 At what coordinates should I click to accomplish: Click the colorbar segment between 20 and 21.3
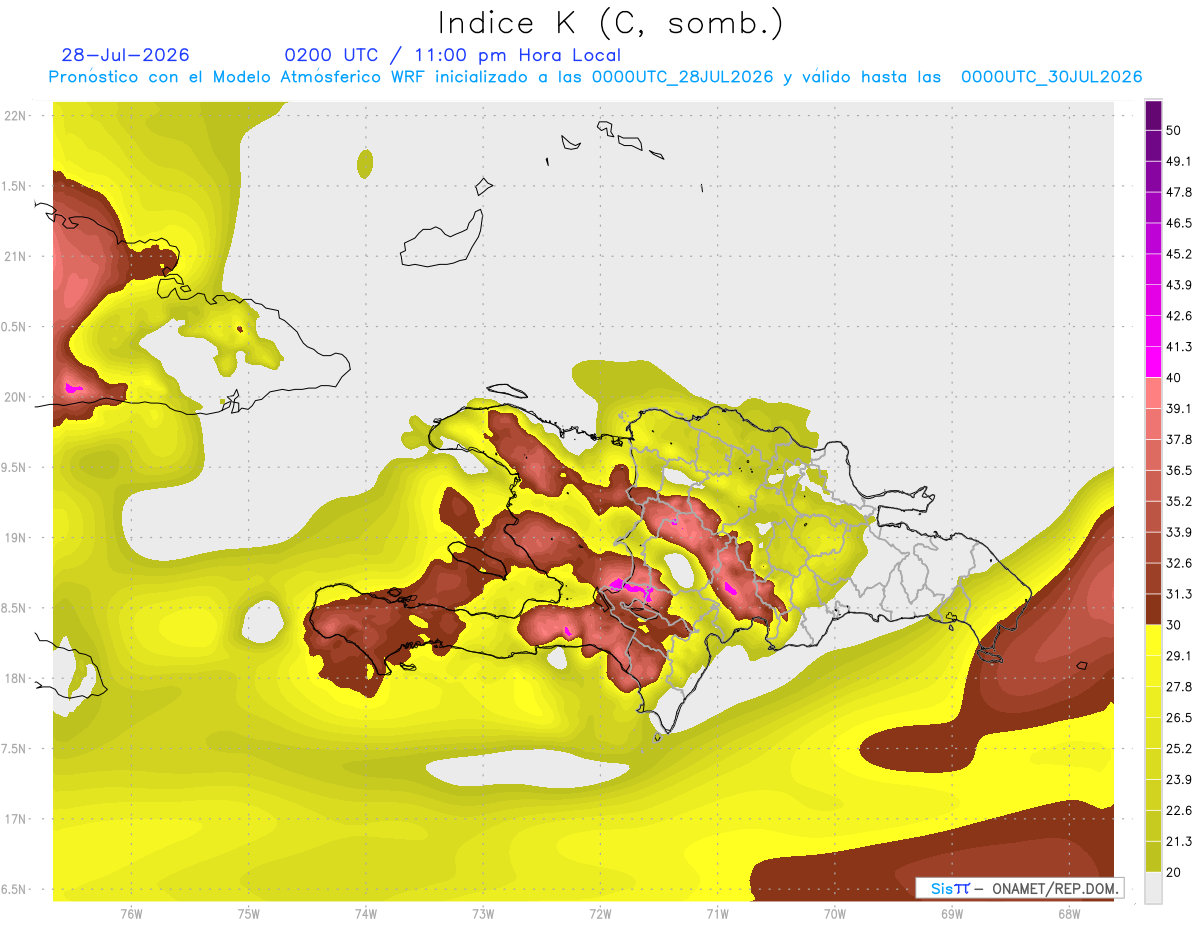(x=1153, y=856)
